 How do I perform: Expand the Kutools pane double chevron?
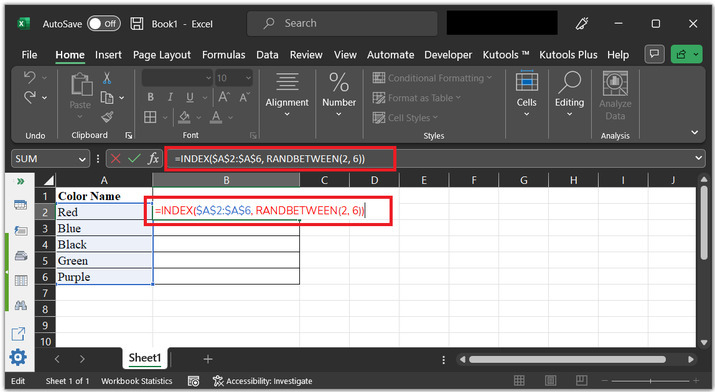pyautogui.click(x=21, y=181)
